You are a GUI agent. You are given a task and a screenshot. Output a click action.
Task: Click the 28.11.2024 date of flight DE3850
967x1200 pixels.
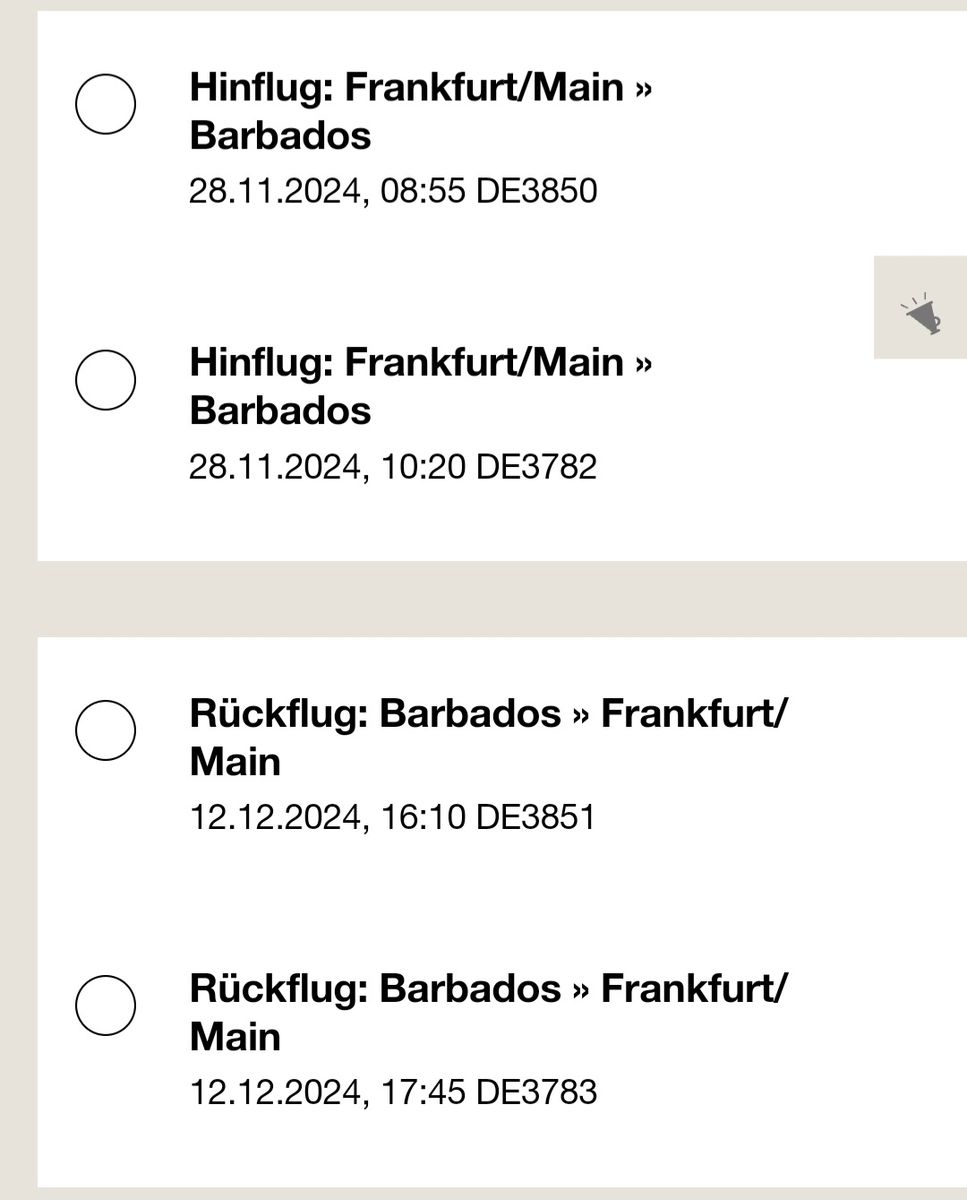[x=273, y=191]
